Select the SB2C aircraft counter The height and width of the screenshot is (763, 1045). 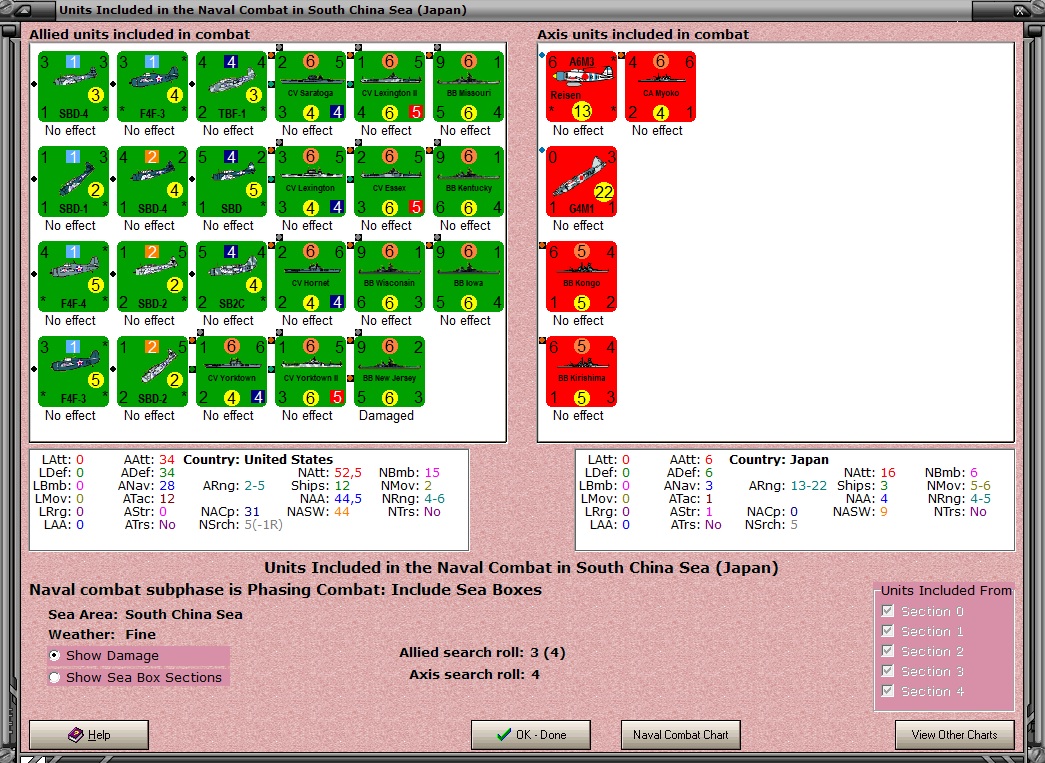pos(231,277)
